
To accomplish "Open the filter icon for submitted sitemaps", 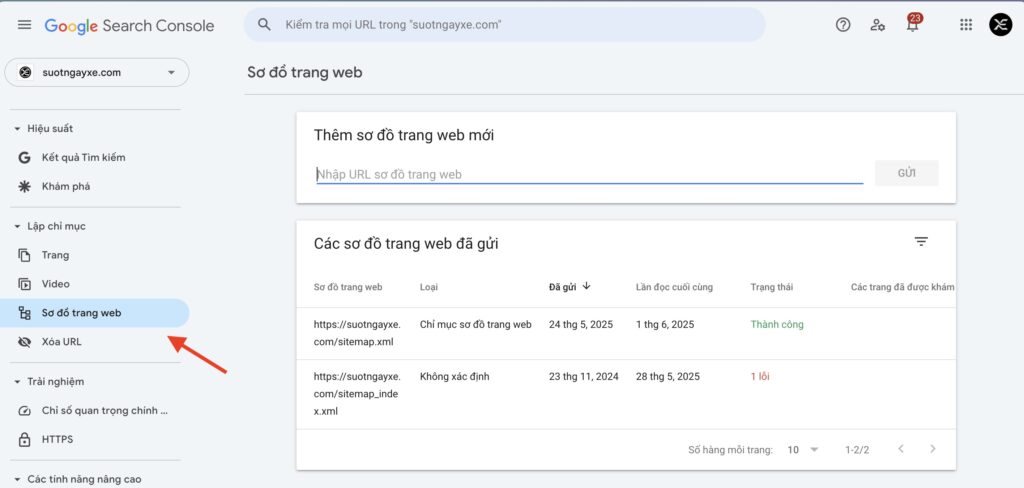I will (921, 242).
